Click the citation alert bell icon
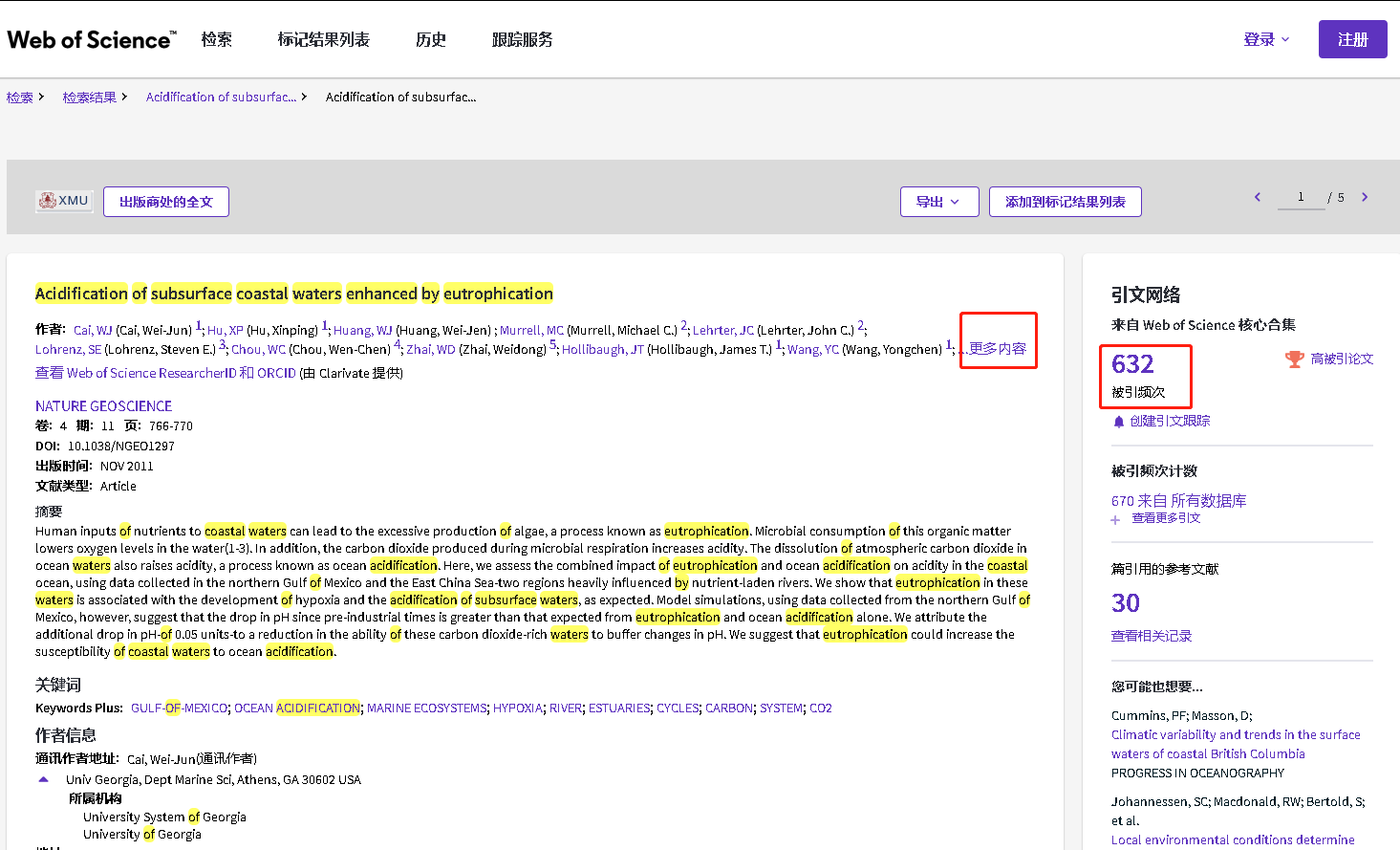Screen dimensions: 1400x850 (x=1119, y=422)
